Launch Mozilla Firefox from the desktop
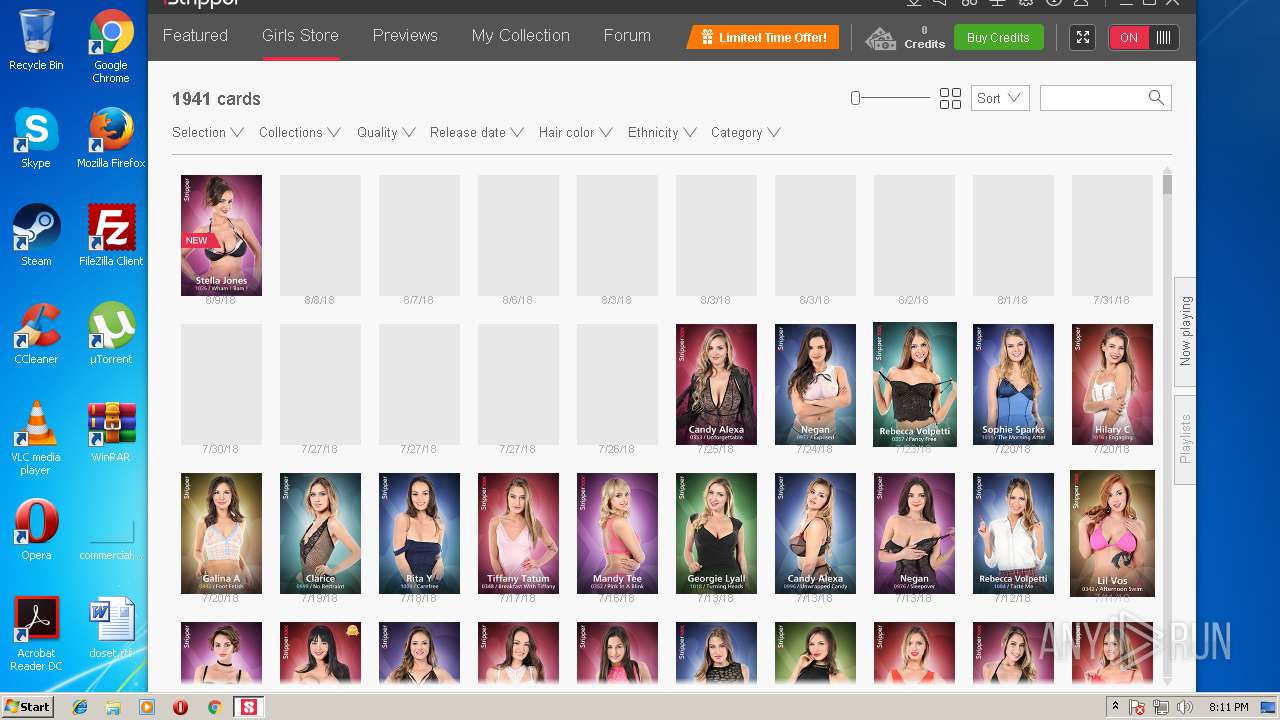 point(111,138)
